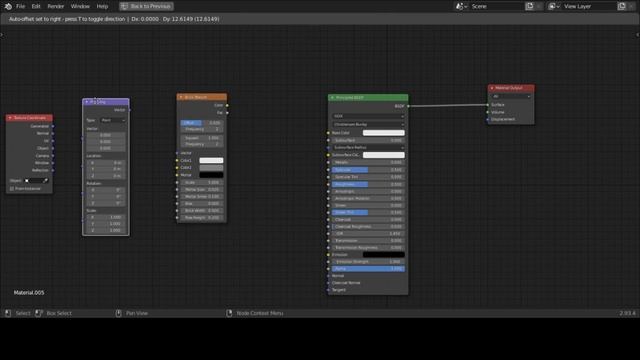The width and height of the screenshot is (640, 360).
Task: Click the Metallic slider
Action: (x=368, y=162)
